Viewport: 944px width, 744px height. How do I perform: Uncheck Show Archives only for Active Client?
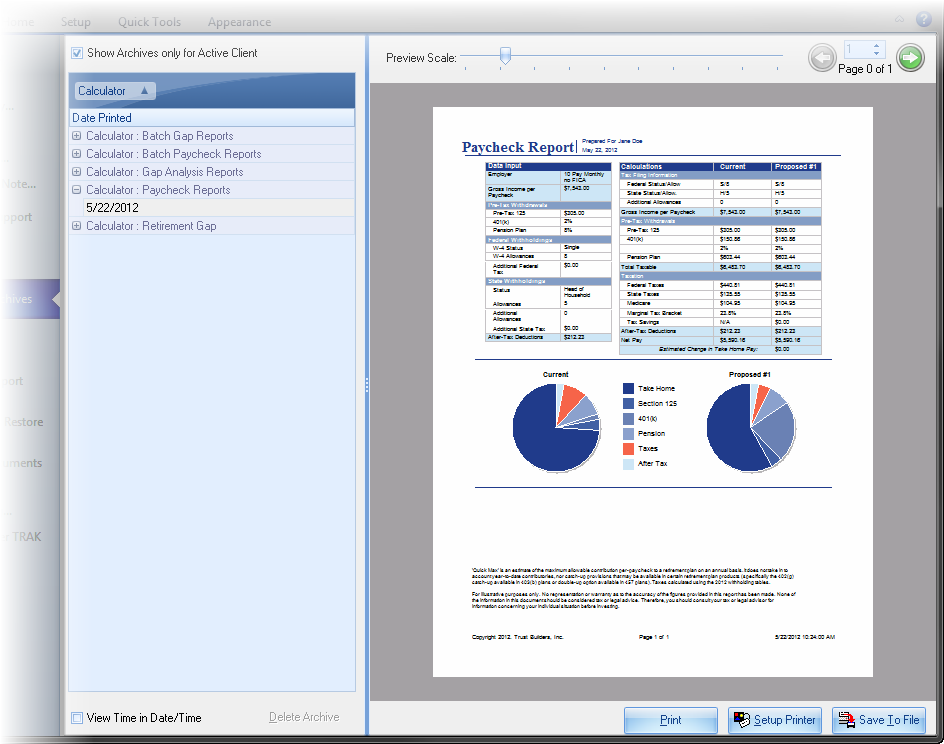tap(77, 53)
